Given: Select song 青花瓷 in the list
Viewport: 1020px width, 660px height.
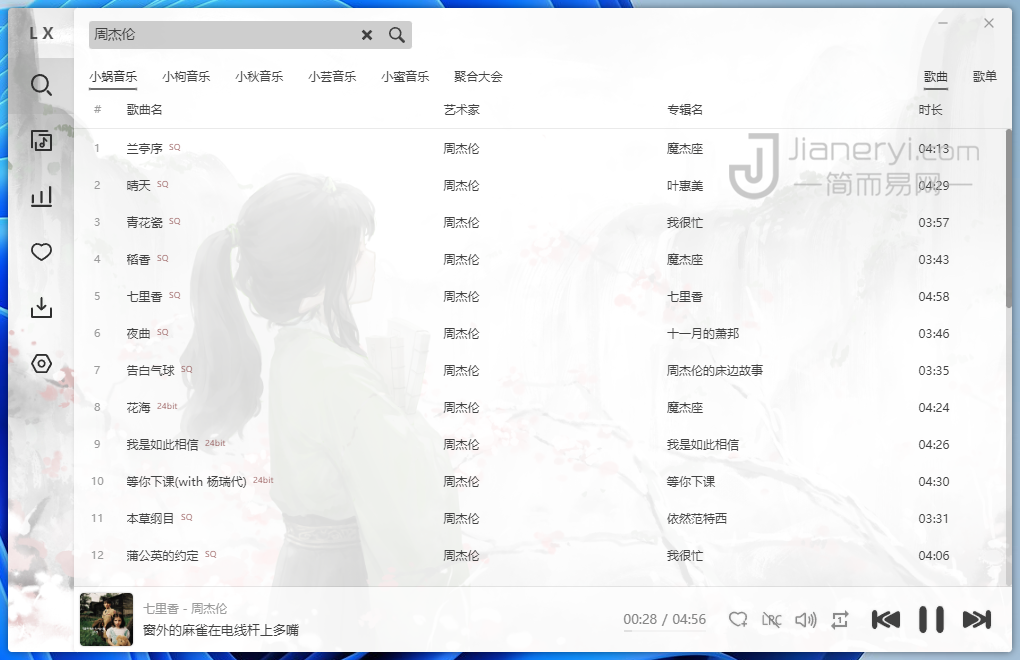Looking at the screenshot, I should click(x=144, y=223).
